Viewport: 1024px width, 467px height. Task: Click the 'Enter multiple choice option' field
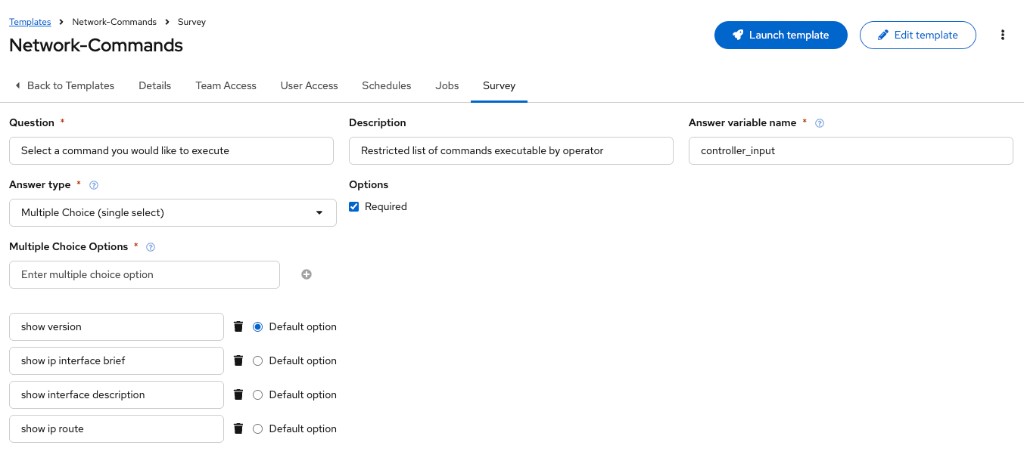pos(144,275)
